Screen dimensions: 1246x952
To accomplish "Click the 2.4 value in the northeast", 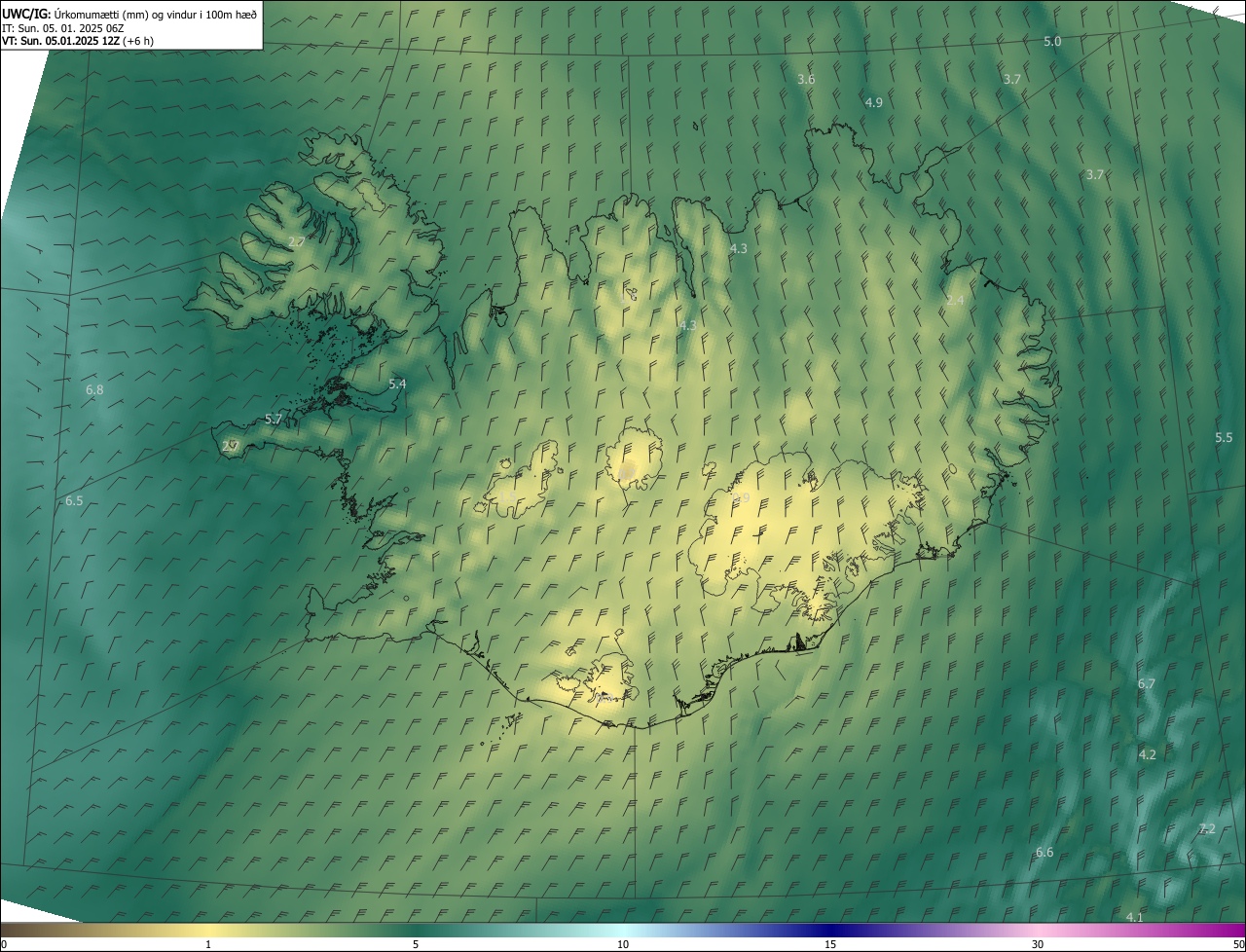I will [x=955, y=301].
